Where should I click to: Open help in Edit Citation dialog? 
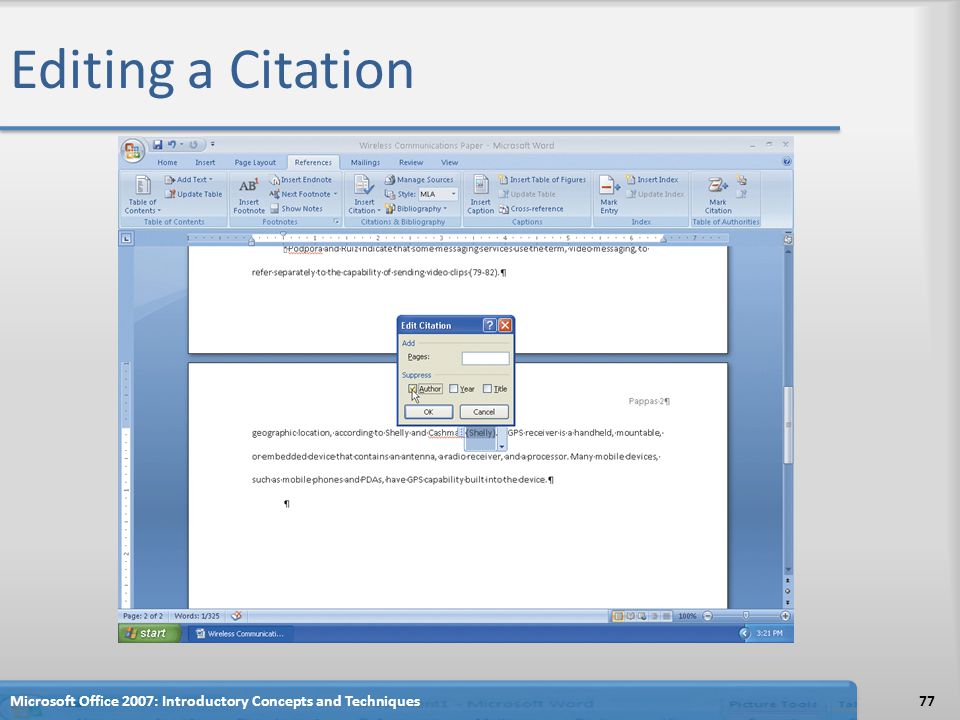click(489, 325)
